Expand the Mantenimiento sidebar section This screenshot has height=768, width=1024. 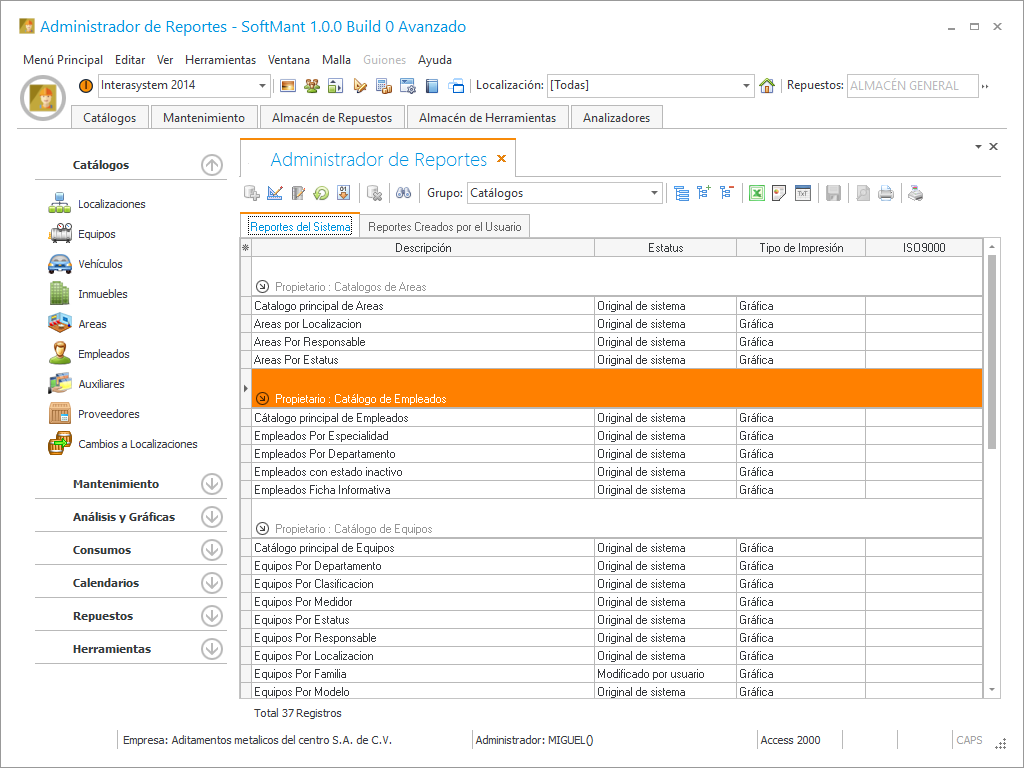pyautogui.click(x=211, y=484)
